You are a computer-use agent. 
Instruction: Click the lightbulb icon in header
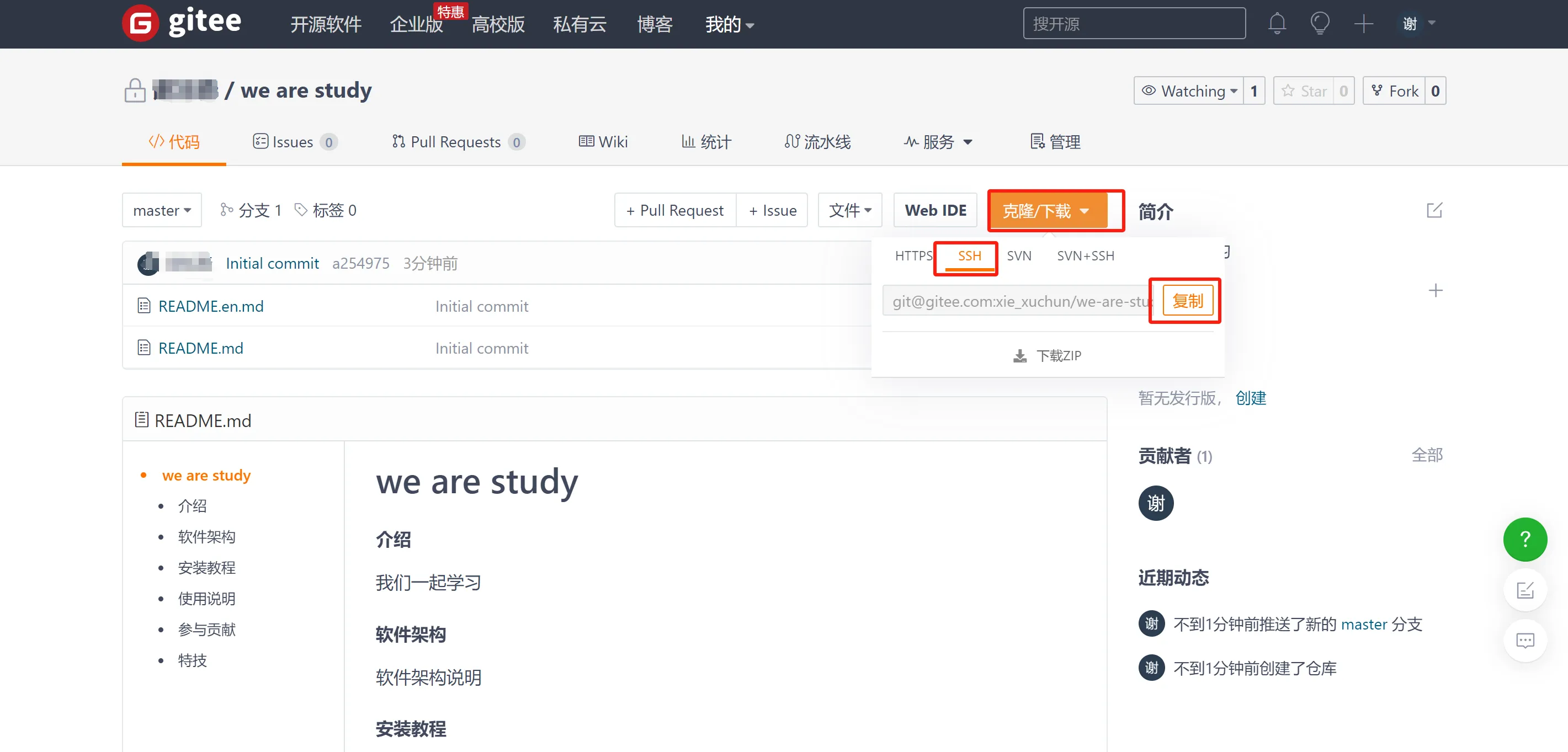click(1320, 24)
